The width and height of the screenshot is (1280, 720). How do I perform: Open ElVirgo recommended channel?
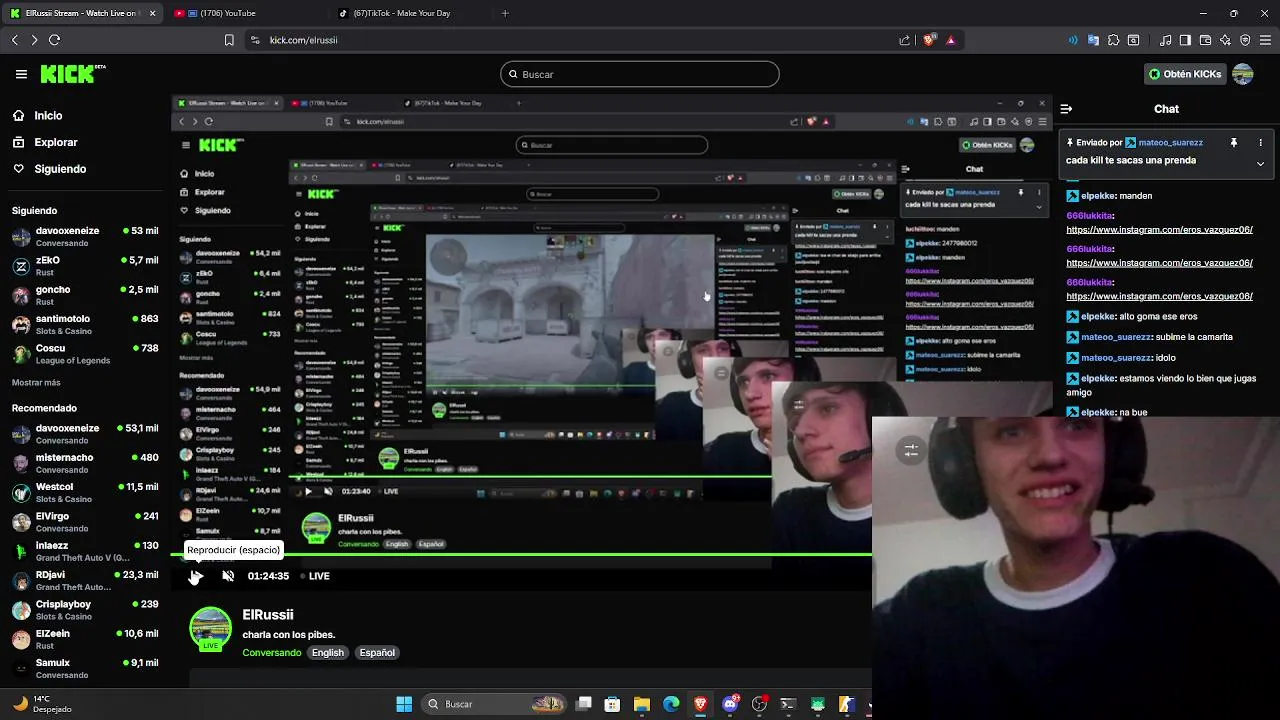tap(85, 522)
